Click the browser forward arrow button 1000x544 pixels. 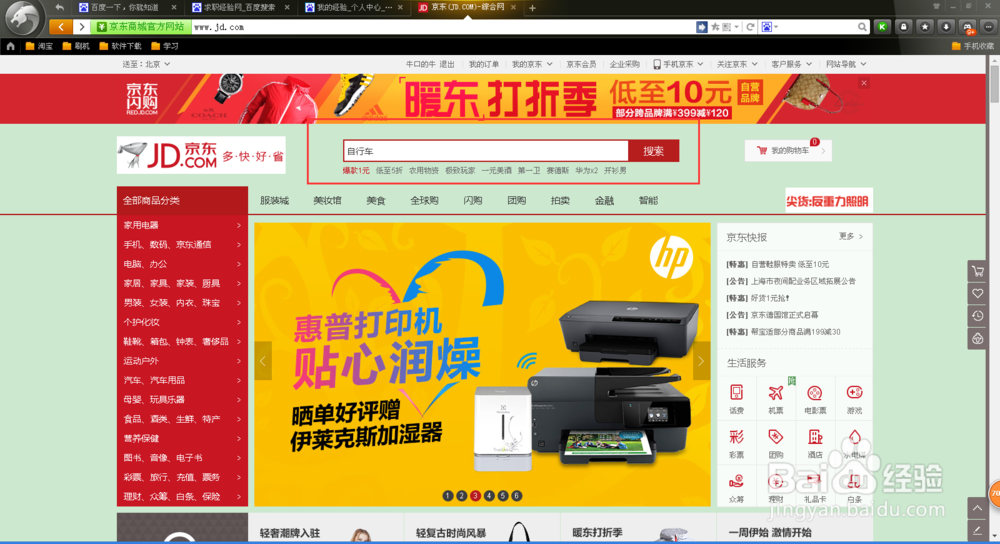(81, 27)
